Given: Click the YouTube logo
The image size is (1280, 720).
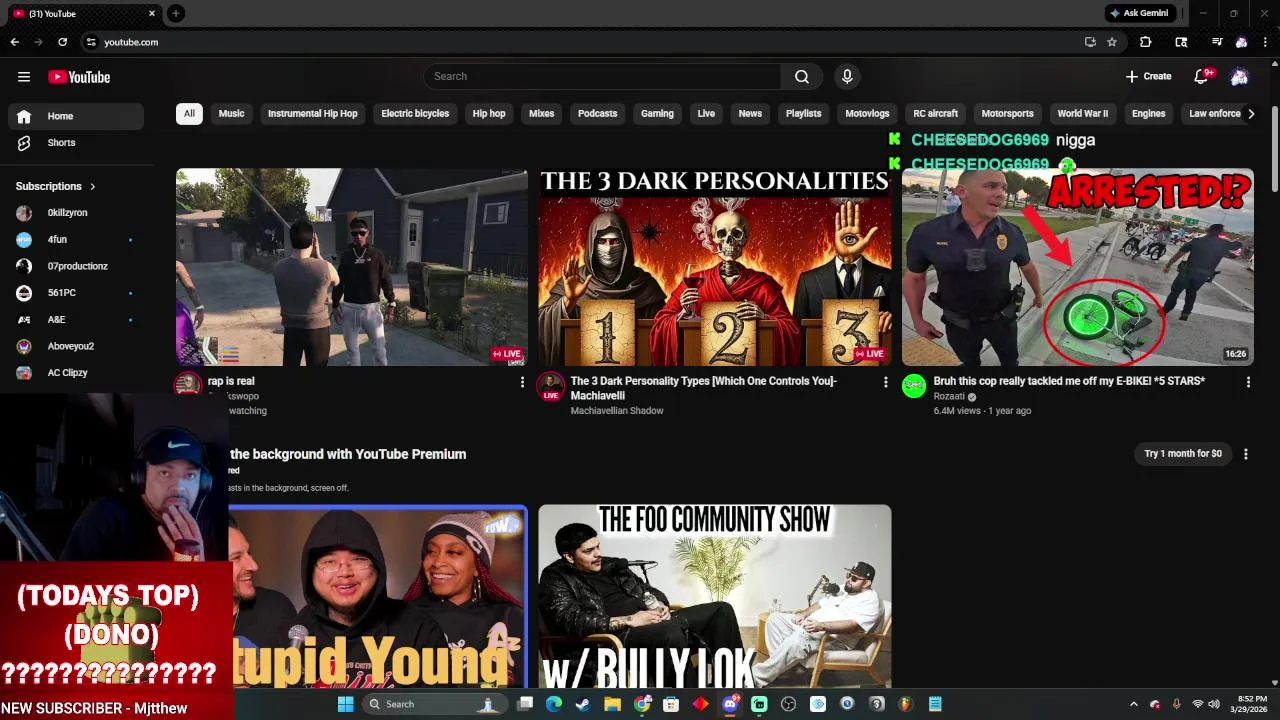Looking at the screenshot, I should (x=79, y=77).
